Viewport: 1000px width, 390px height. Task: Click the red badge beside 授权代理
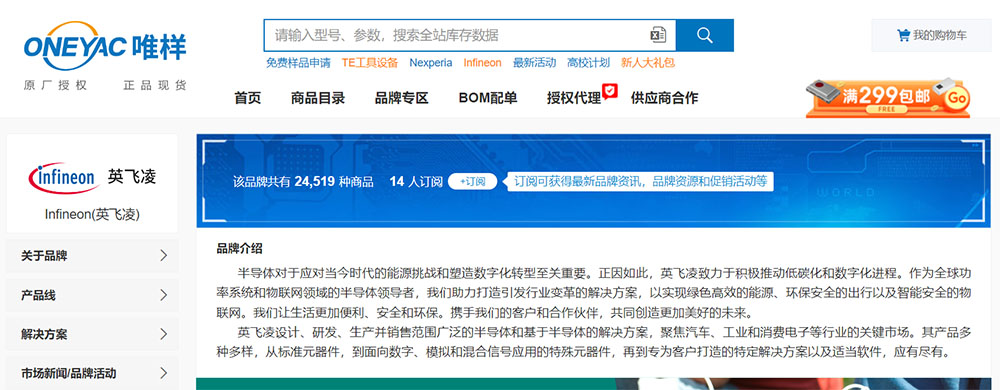[610, 91]
